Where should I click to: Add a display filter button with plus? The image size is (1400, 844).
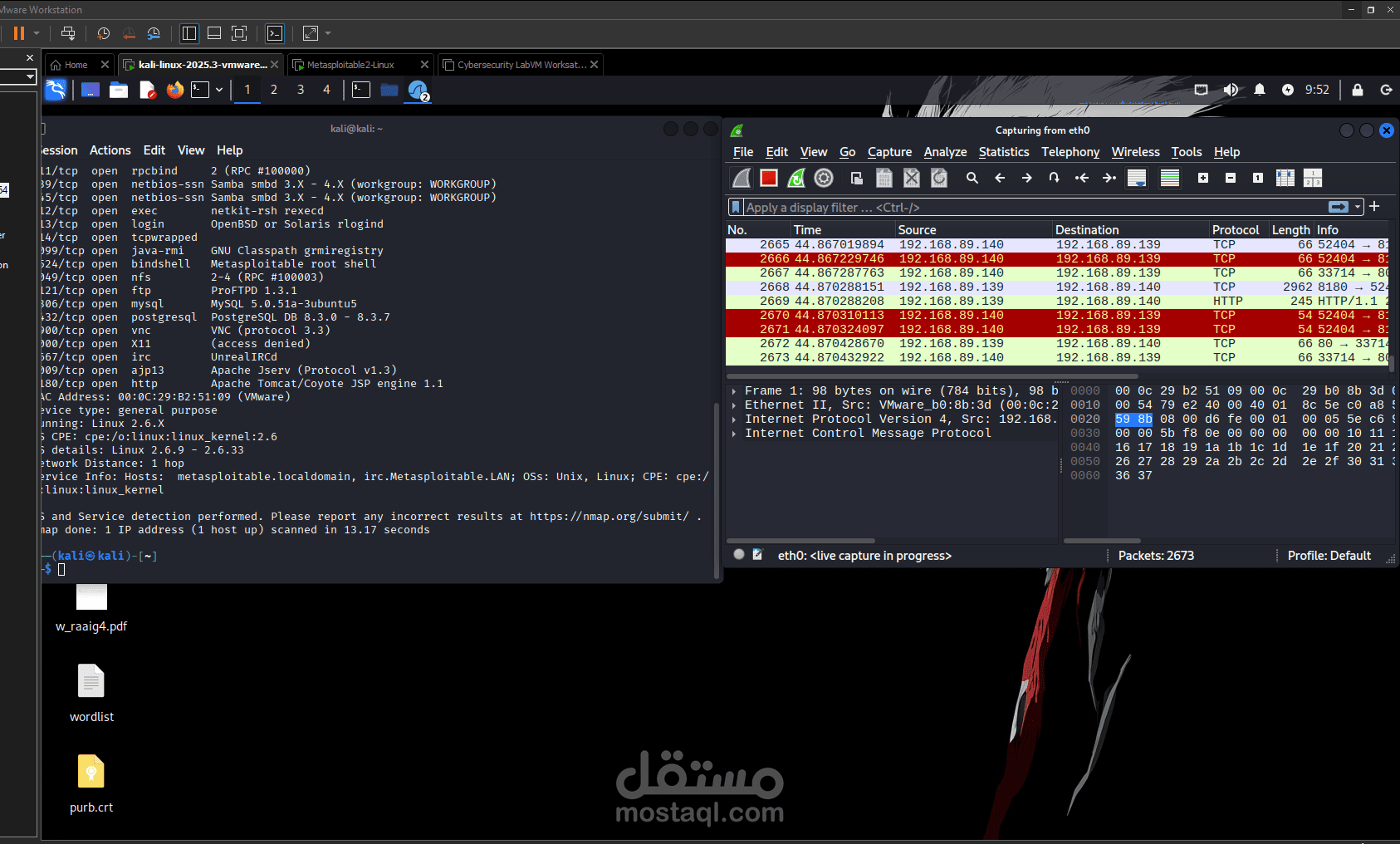[x=1374, y=206]
